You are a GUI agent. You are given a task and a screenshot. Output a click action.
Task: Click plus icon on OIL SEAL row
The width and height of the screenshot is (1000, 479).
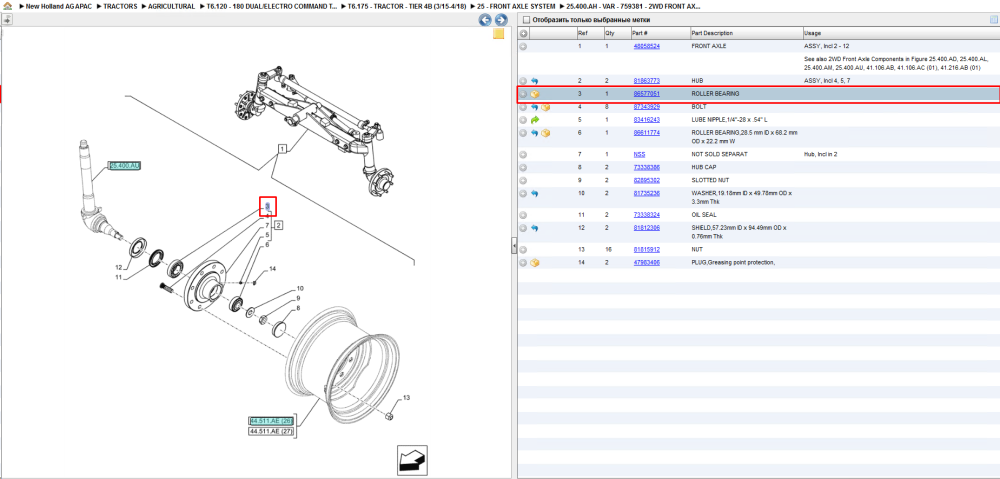point(523,215)
